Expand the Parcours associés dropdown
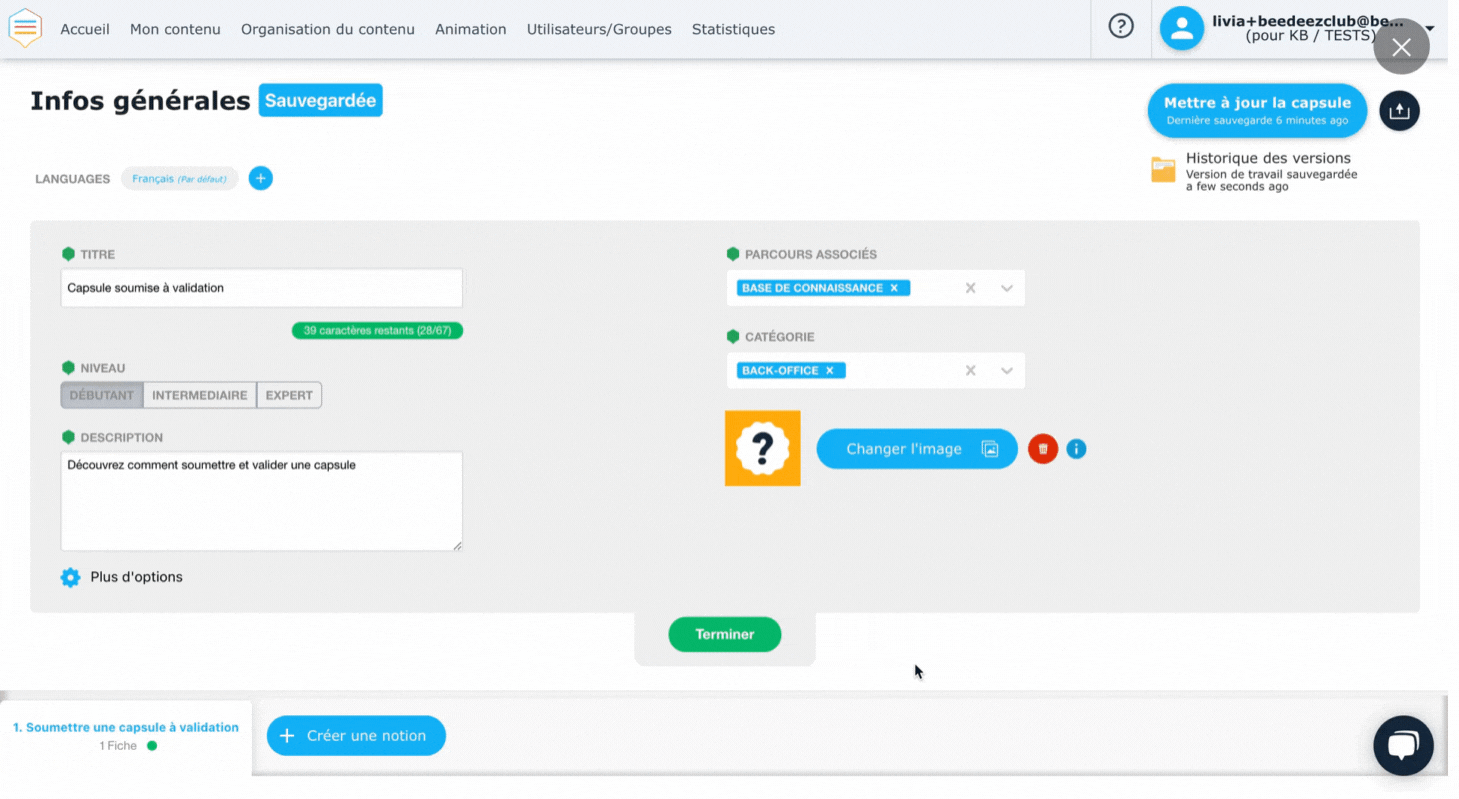Viewport: 1459px width, 799px height. (1007, 288)
